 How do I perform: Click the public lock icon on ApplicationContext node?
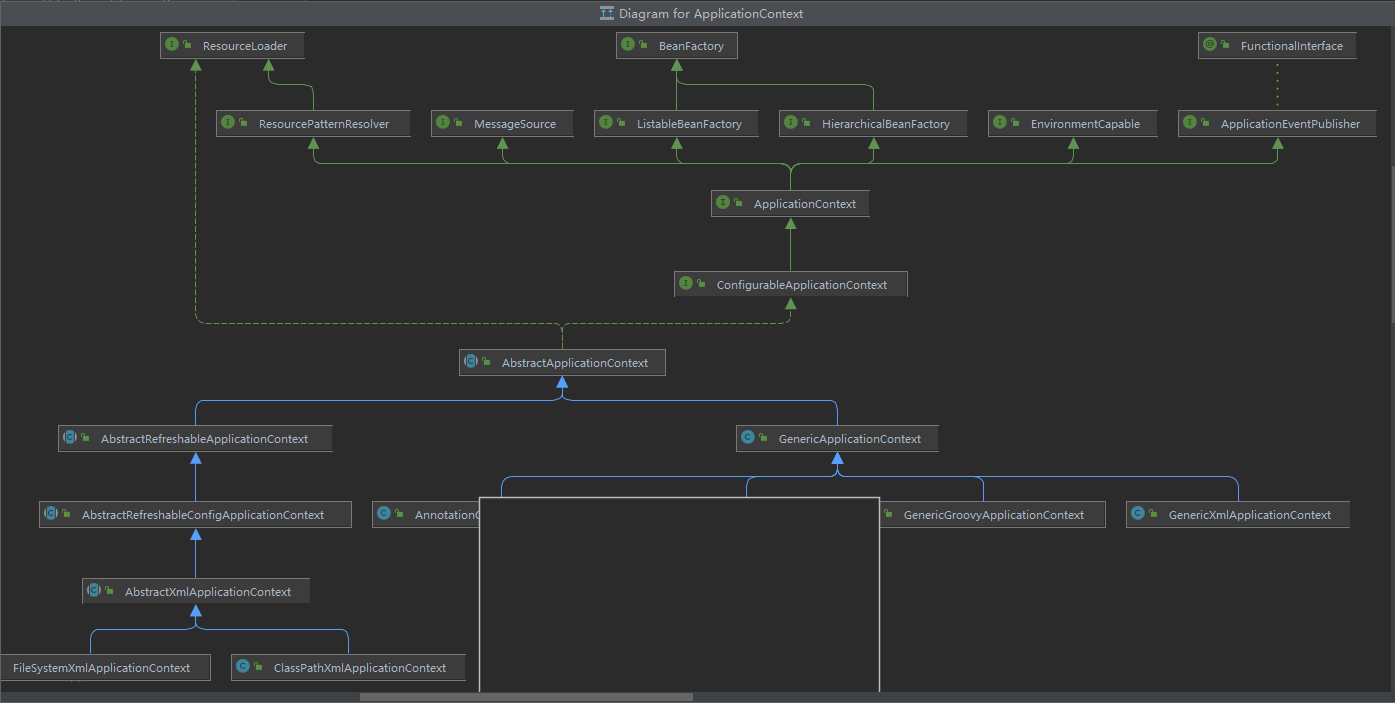tap(739, 204)
